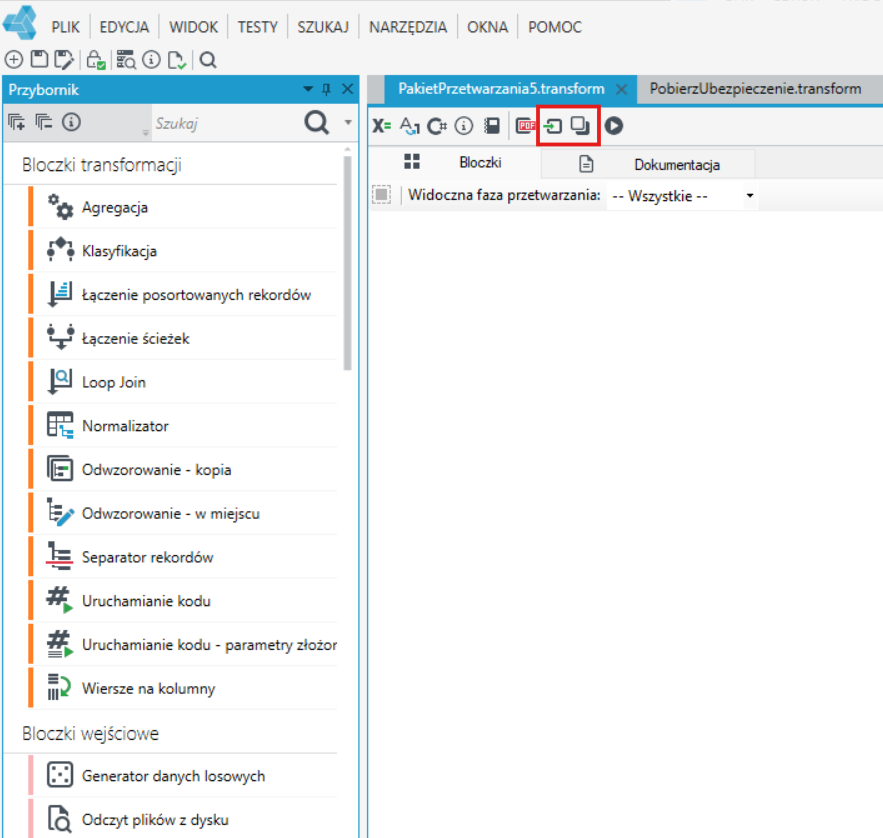Click the collapse all groups icon in Przybornik

pos(43,122)
